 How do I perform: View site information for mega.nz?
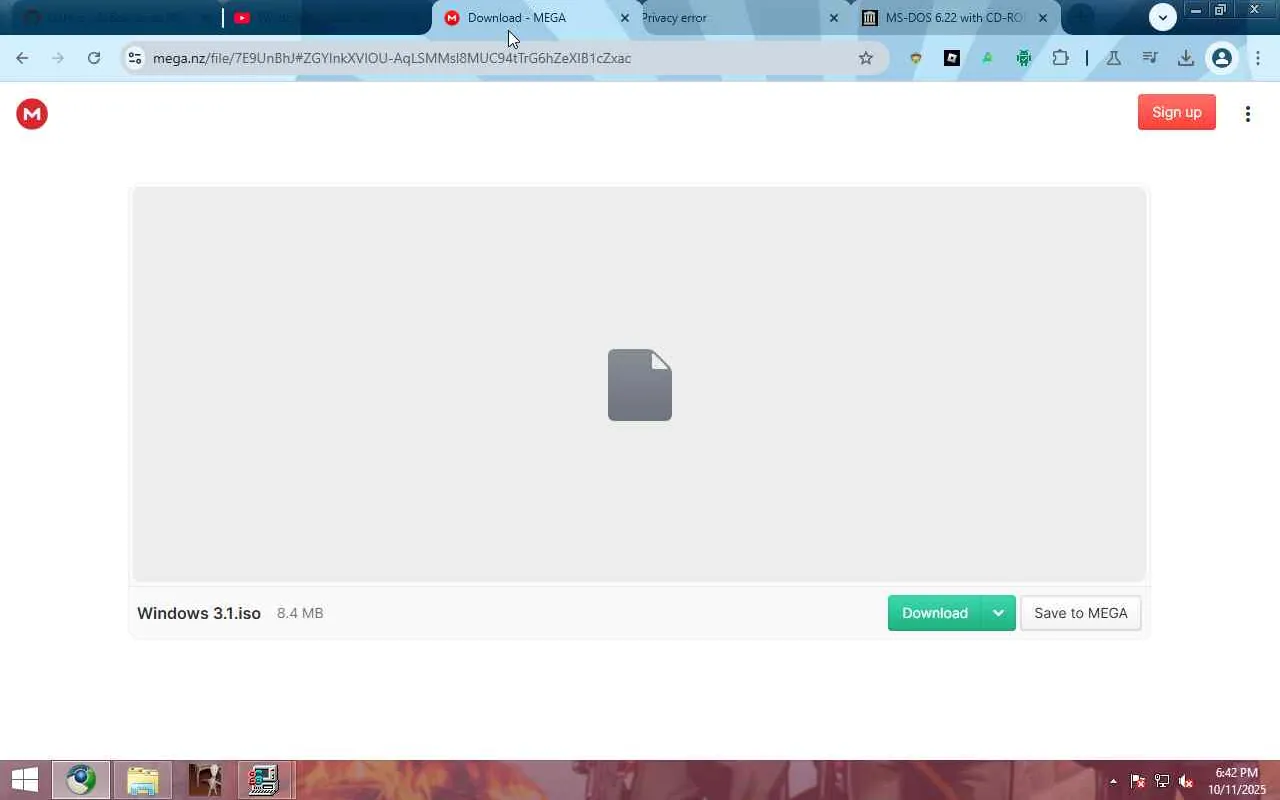(x=135, y=58)
